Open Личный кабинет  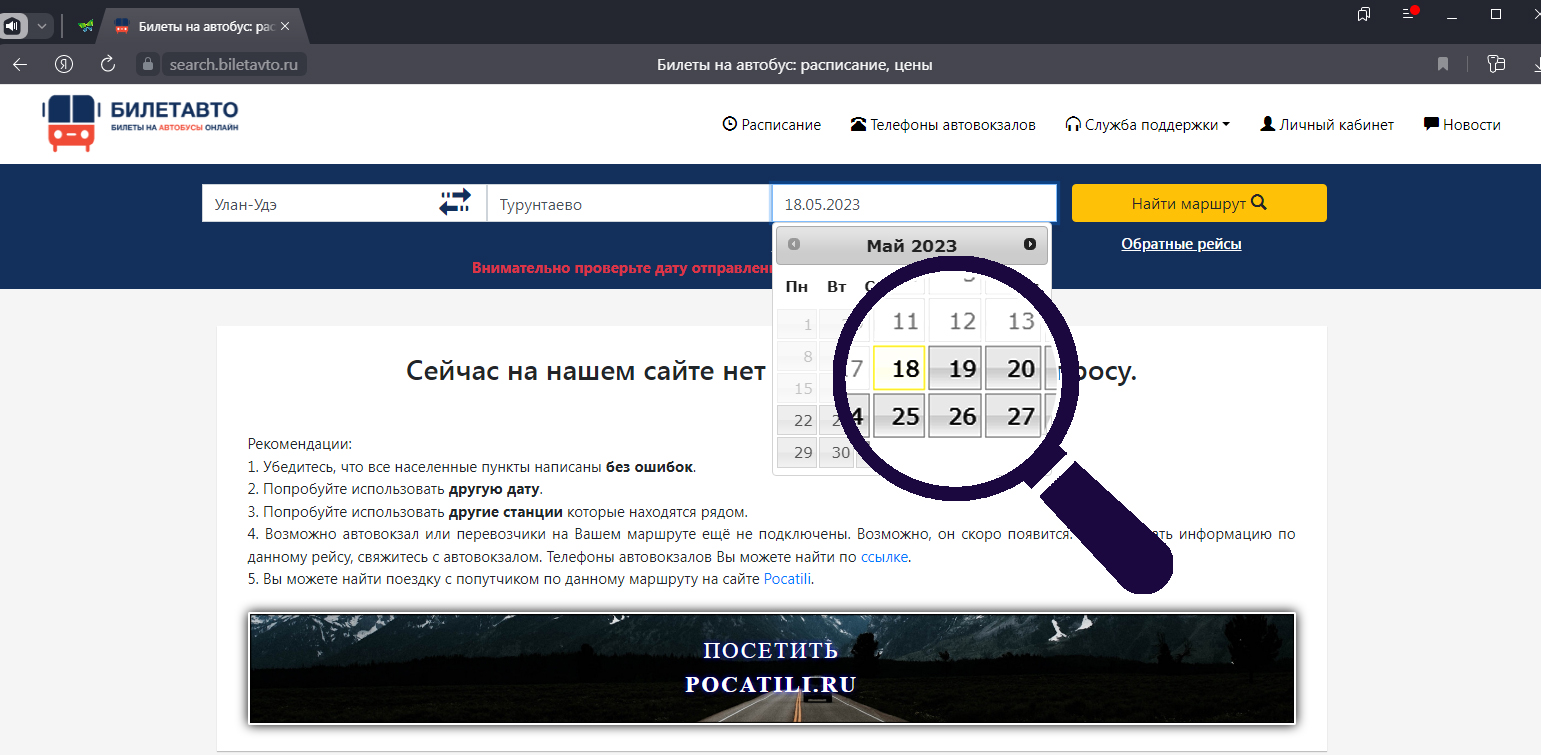coord(1326,125)
